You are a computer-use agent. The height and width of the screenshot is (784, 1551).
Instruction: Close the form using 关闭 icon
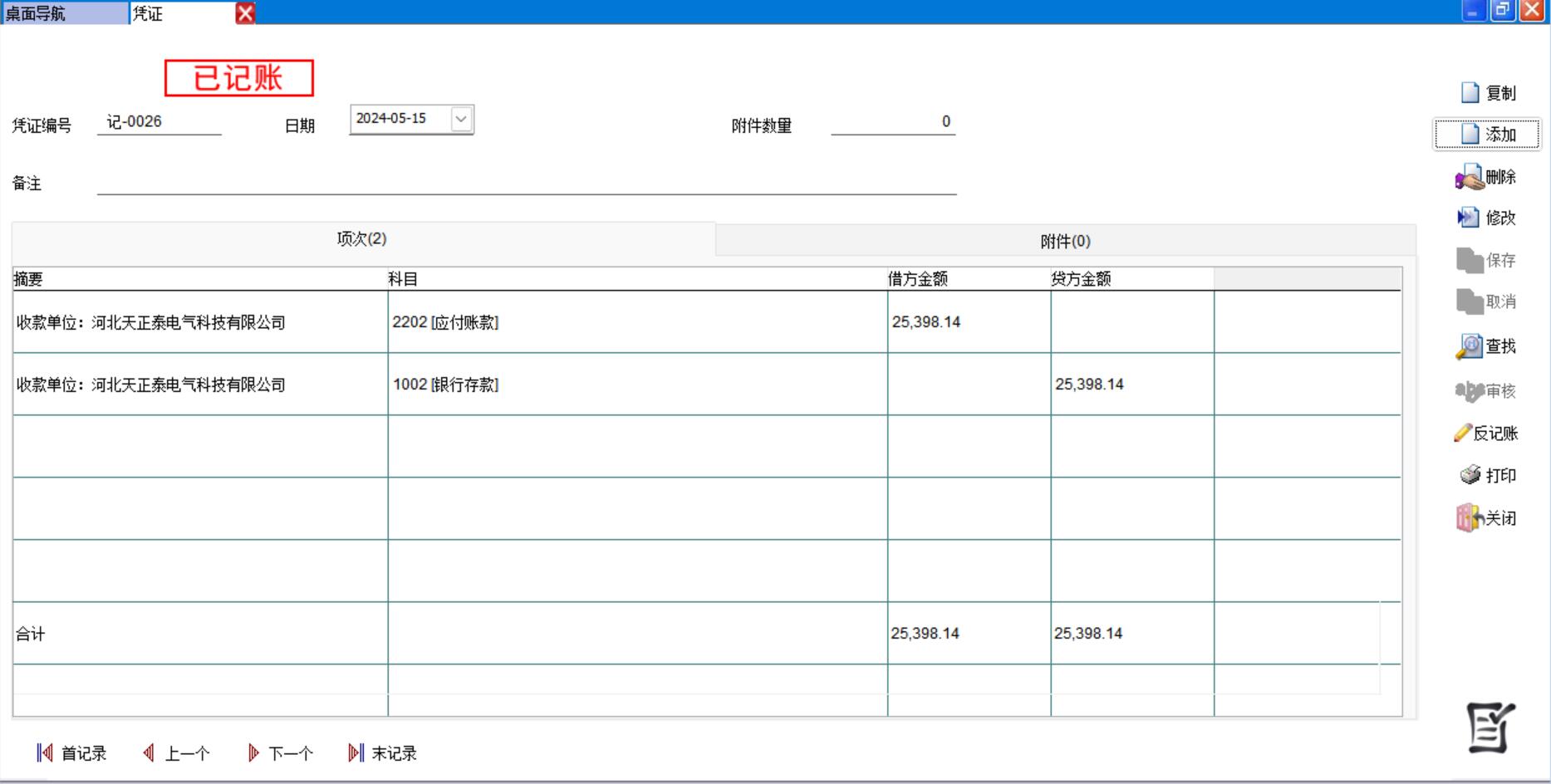click(x=1469, y=518)
